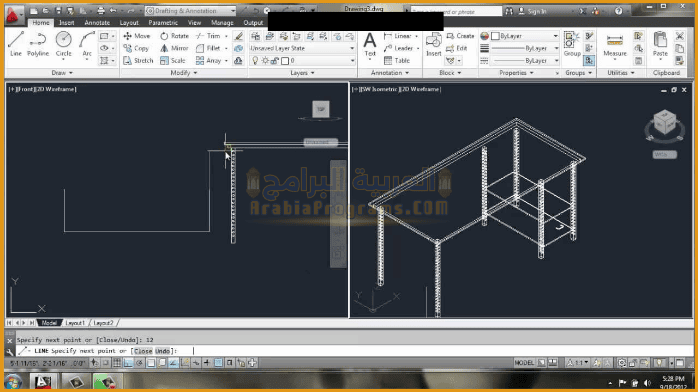Click the Group tool
Image resolution: width=698 pixels, height=392 pixels.
pos(572,44)
